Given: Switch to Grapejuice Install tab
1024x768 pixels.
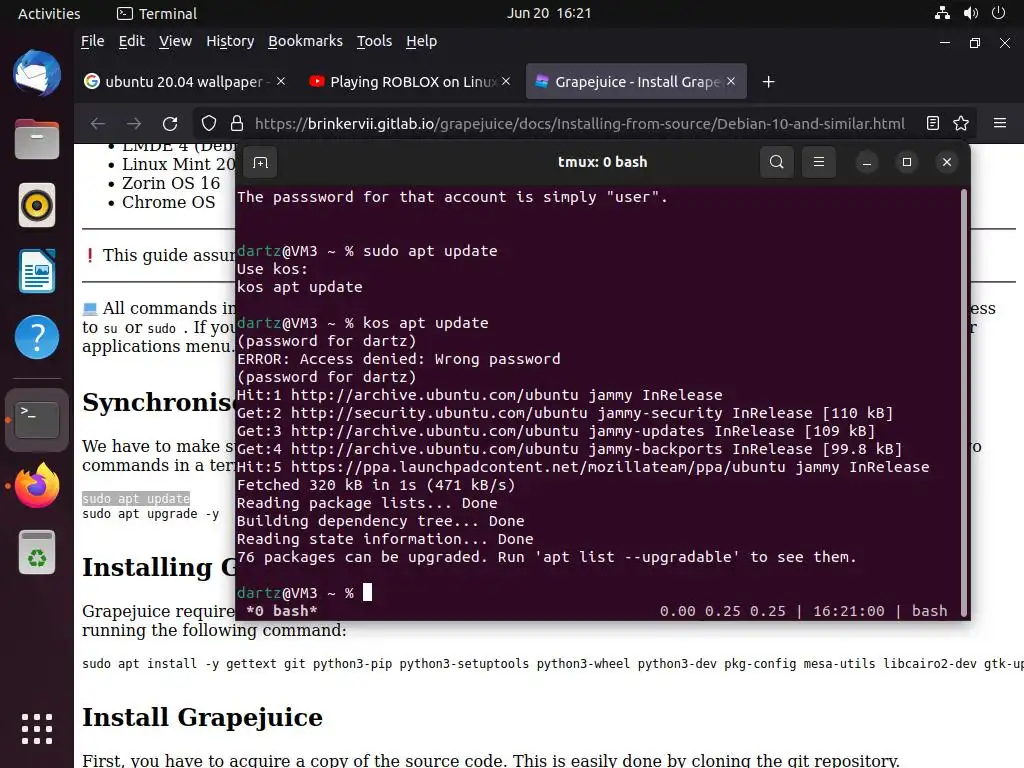Looking at the screenshot, I should [x=636, y=82].
